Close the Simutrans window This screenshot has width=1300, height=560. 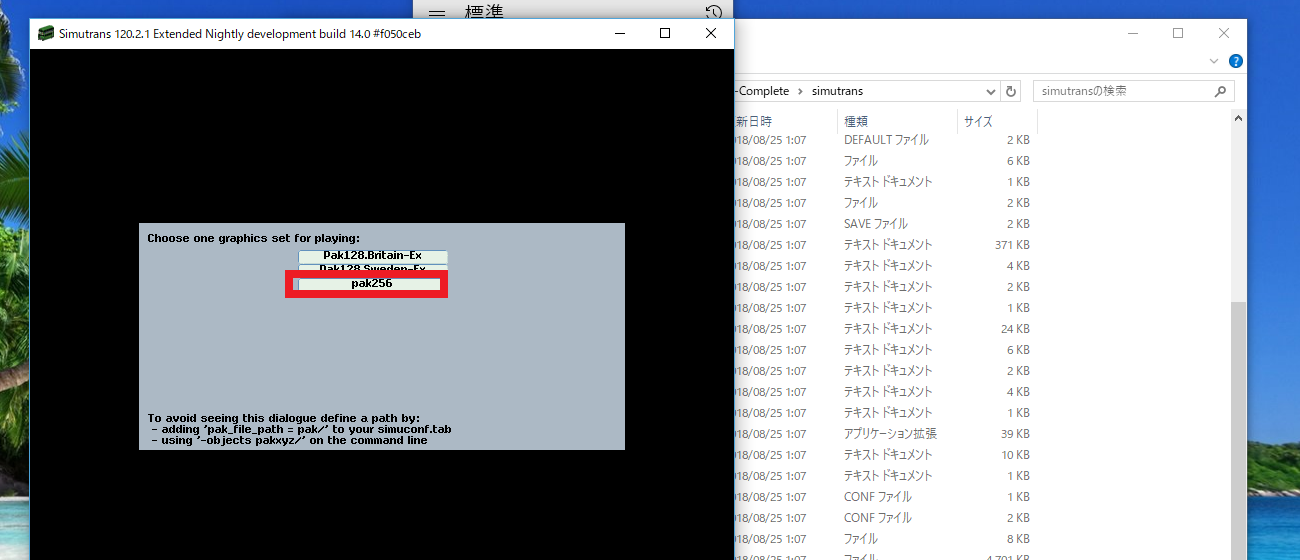(x=711, y=33)
